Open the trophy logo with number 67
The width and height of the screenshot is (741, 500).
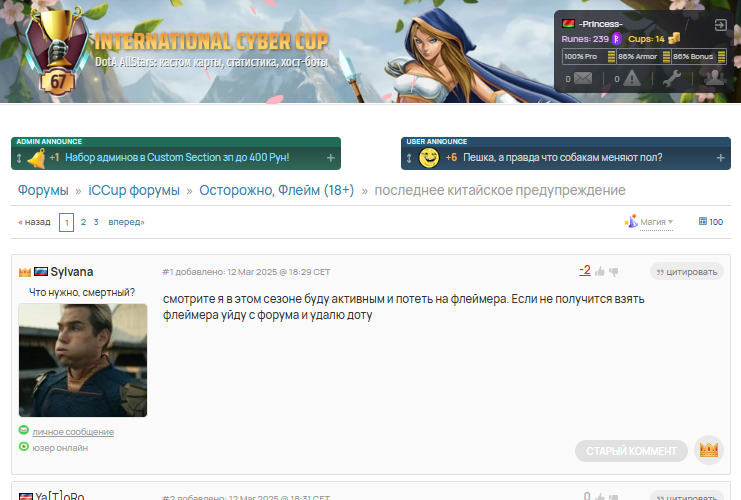pyautogui.click(x=58, y=51)
